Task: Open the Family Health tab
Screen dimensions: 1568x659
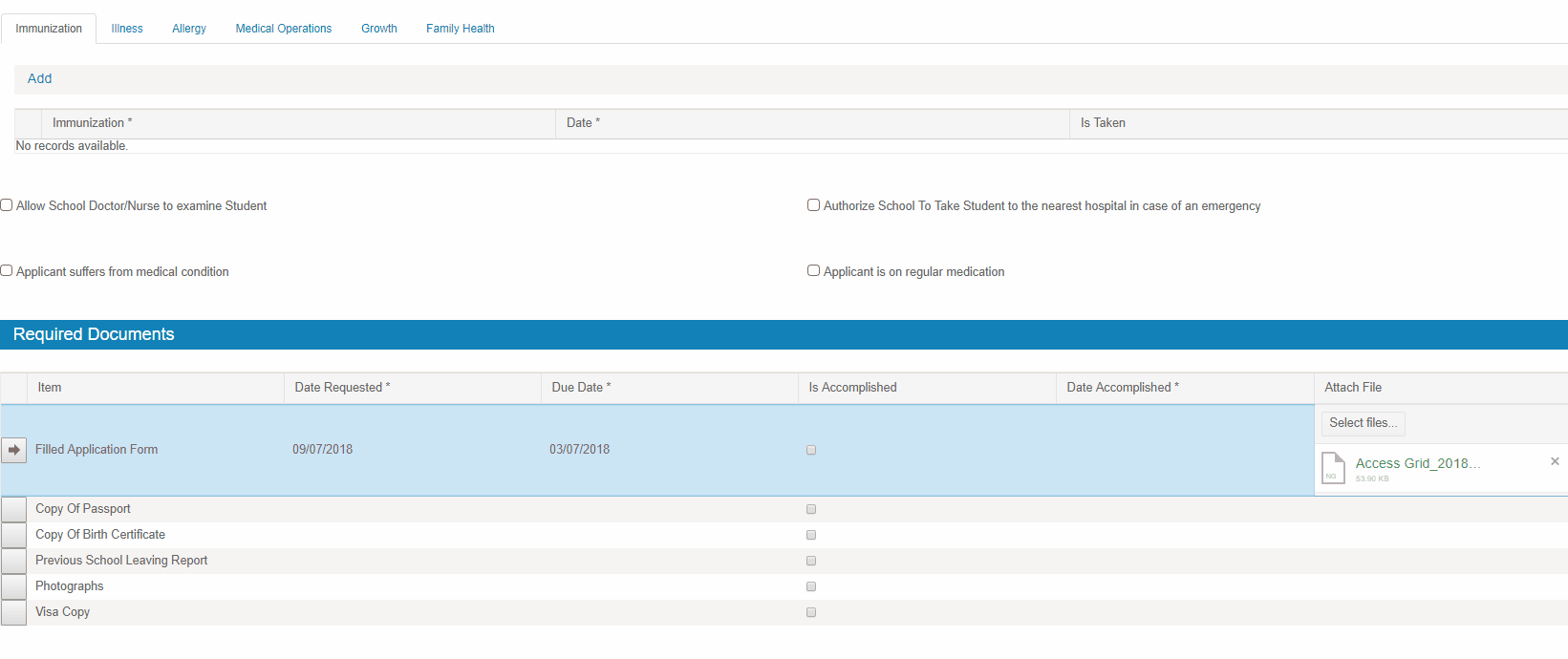Action: tap(461, 29)
